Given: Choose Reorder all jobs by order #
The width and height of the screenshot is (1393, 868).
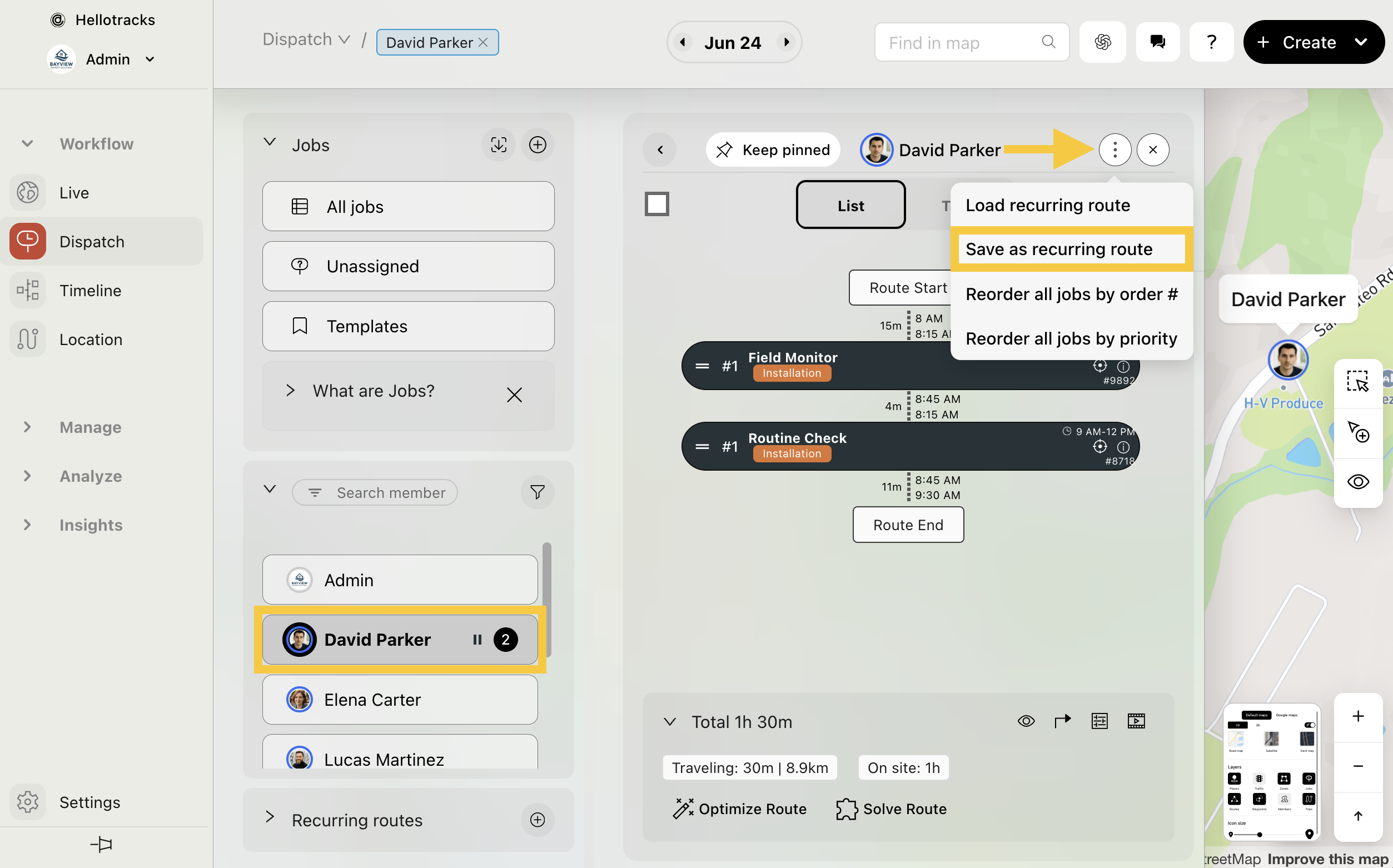Looking at the screenshot, I should [1072, 294].
